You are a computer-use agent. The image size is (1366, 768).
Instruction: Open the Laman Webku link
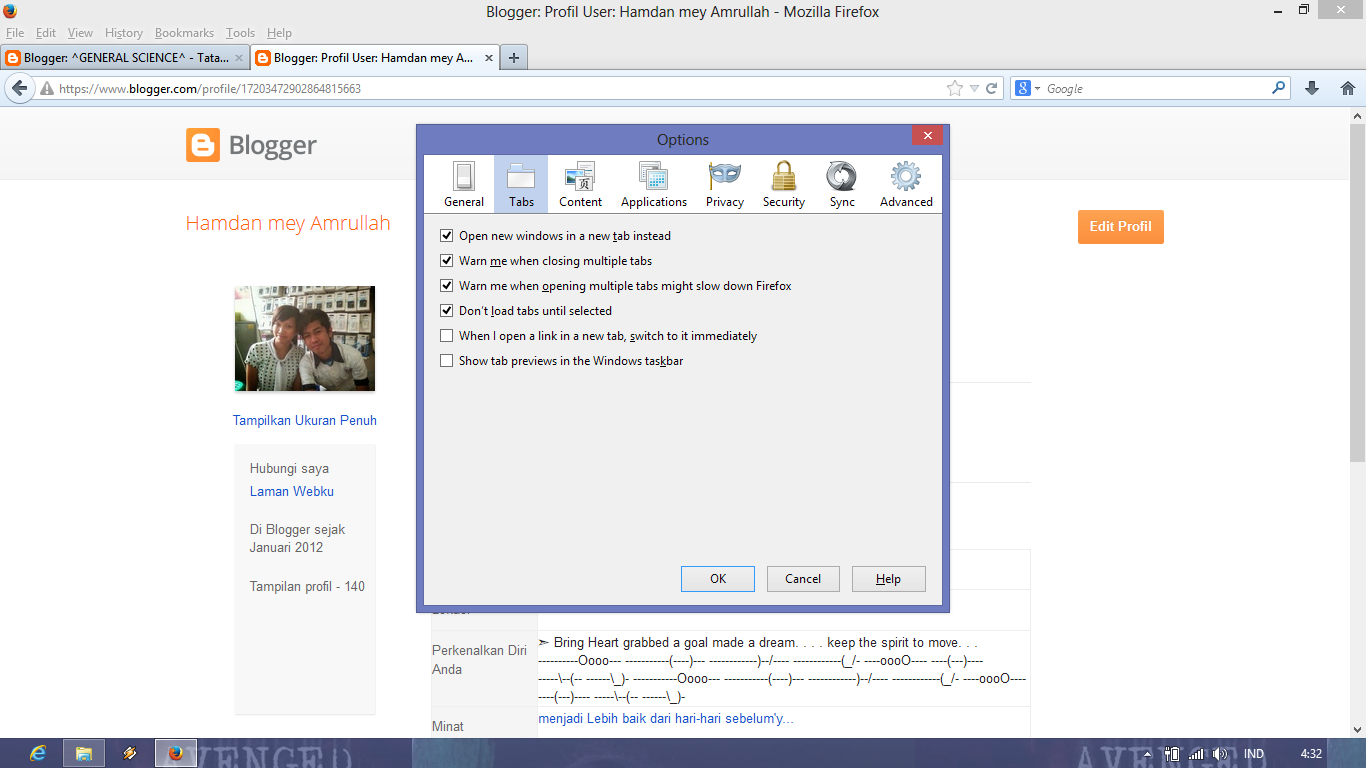pos(292,491)
